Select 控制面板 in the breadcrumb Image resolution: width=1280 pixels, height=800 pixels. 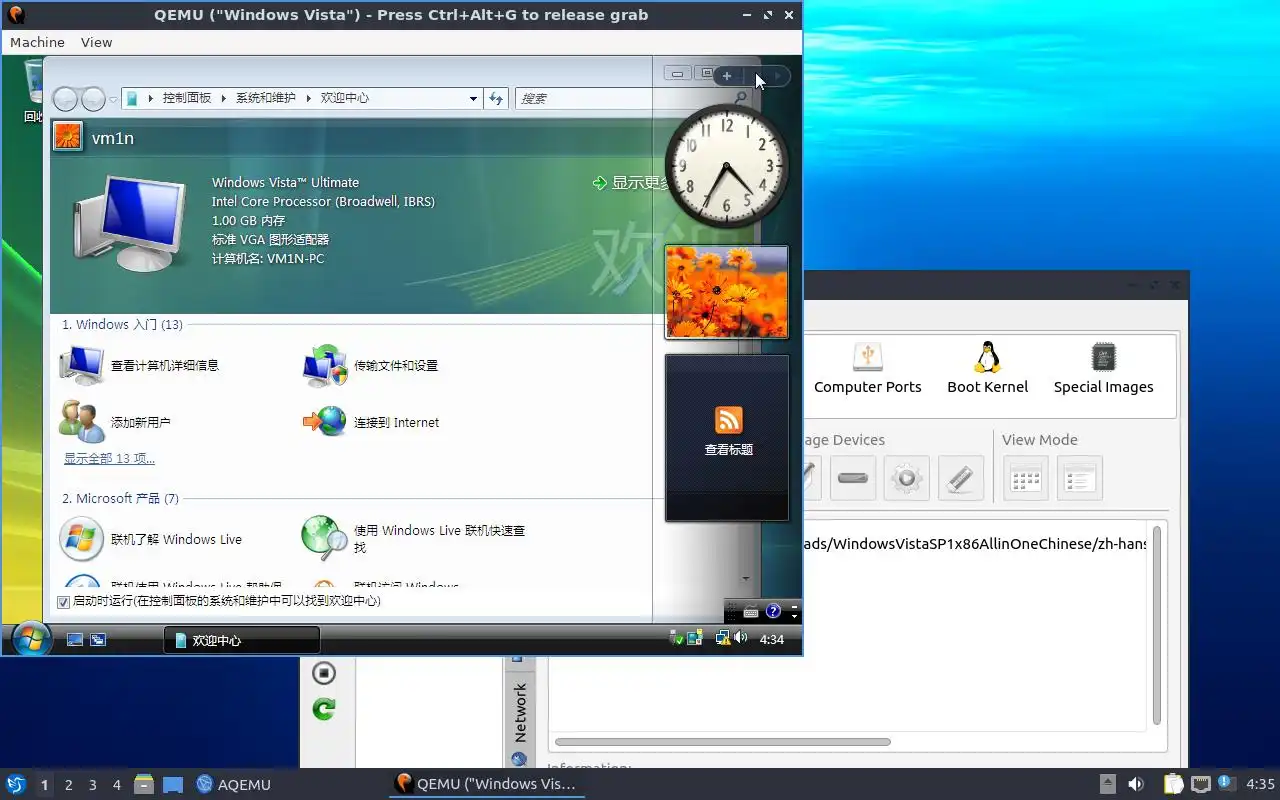(x=187, y=98)
